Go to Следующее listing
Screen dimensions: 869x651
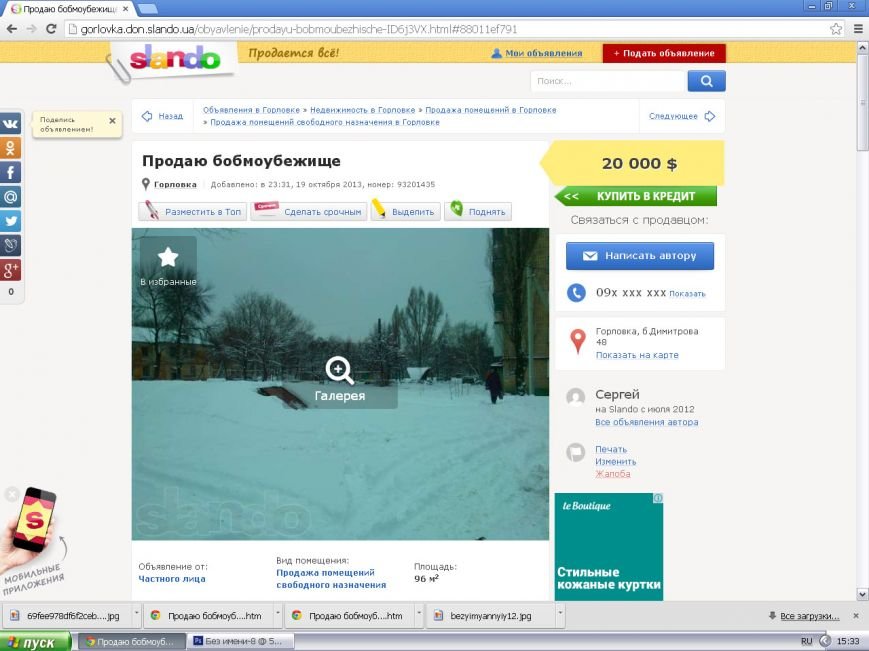(x=682, y=116)
